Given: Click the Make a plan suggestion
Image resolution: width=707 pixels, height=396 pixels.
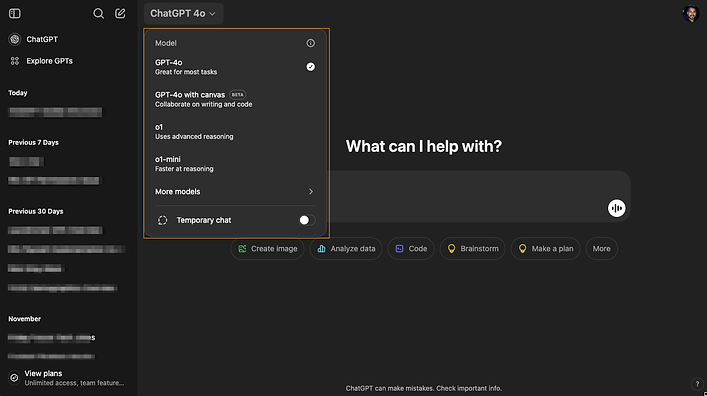Looking at the screenshot, I should tap(546, 249).
